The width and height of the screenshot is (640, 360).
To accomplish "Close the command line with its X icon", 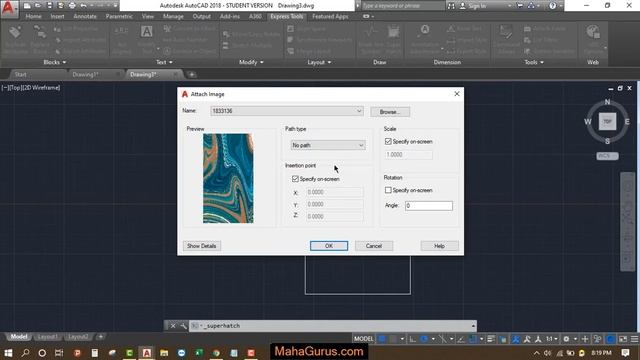I will click(173, 326).
